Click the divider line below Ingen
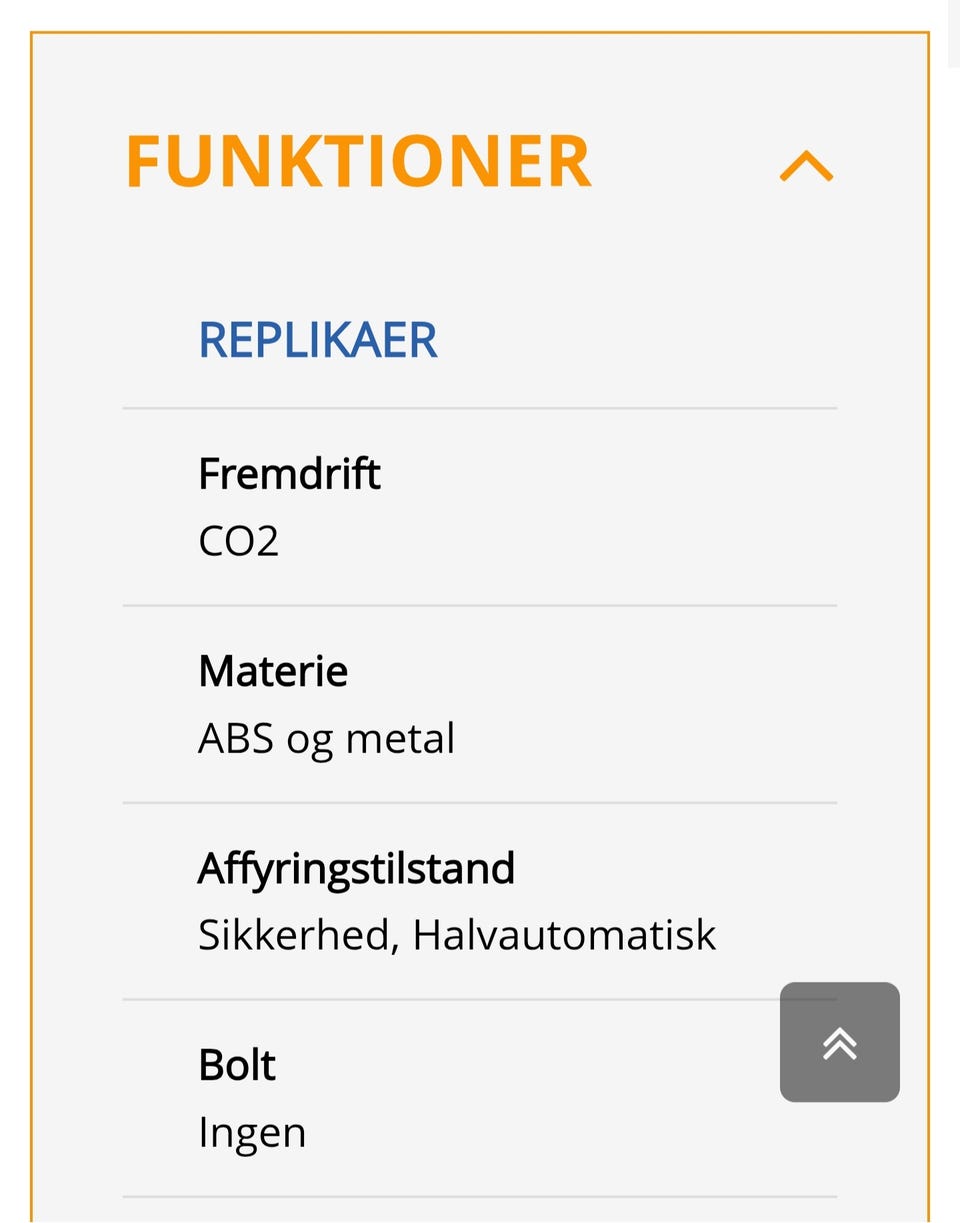Viewport: 960px width, 1223px height. pyautogui.click(x=480, y=1196)
